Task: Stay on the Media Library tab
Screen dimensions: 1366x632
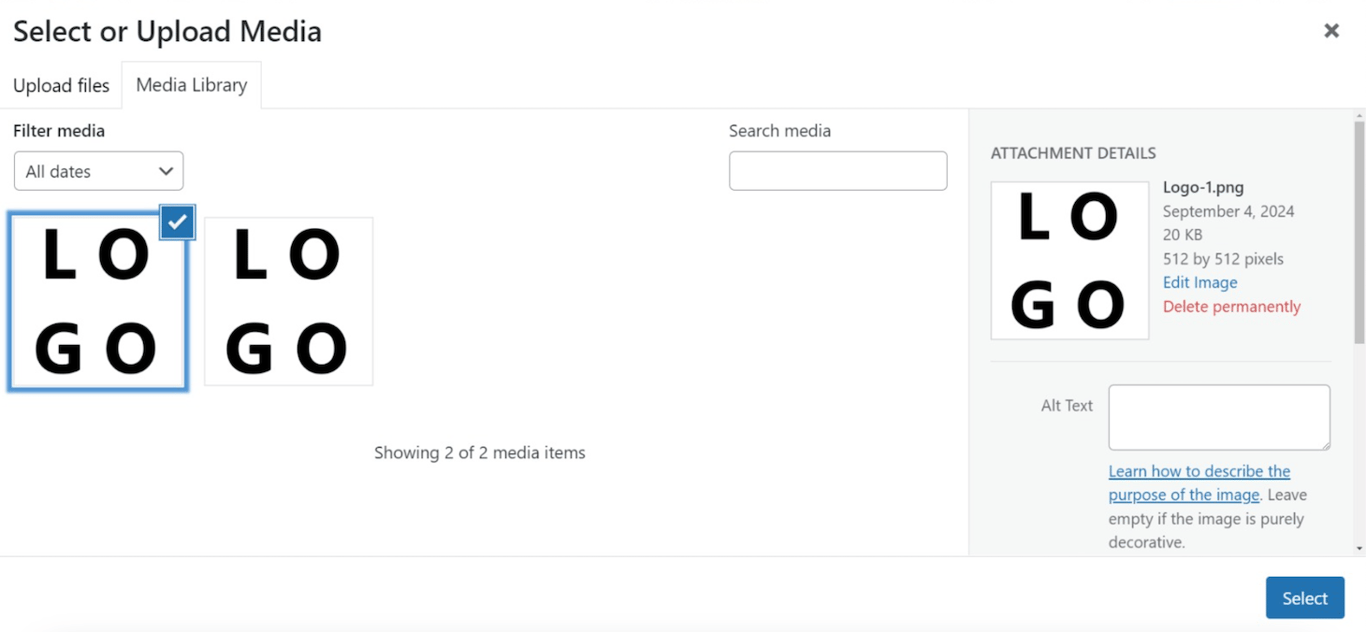Action: tap(191, 85)
